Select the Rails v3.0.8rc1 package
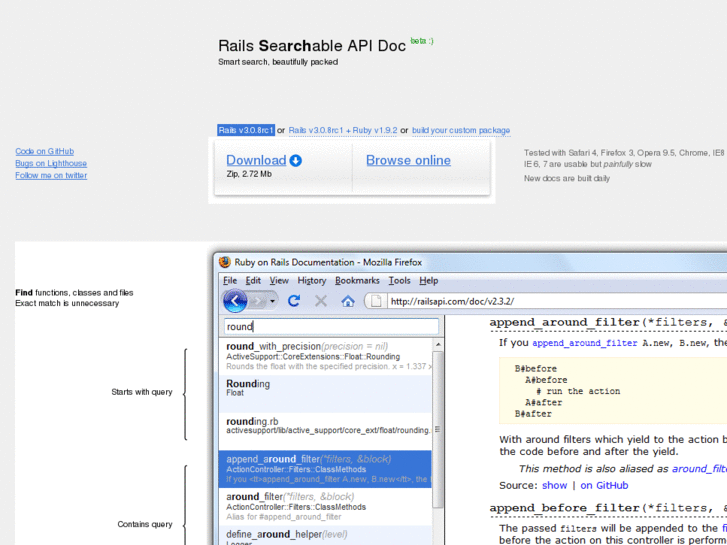727x545 pixels. click(246, 130)
